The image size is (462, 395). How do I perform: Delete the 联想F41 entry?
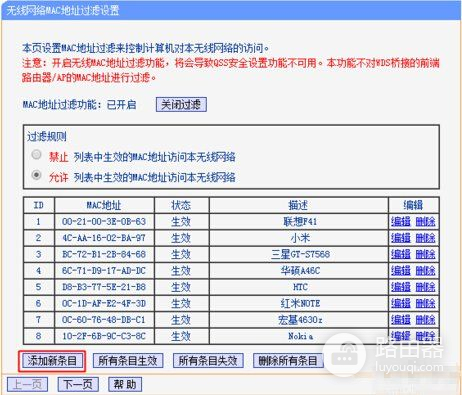coord(425,222)
